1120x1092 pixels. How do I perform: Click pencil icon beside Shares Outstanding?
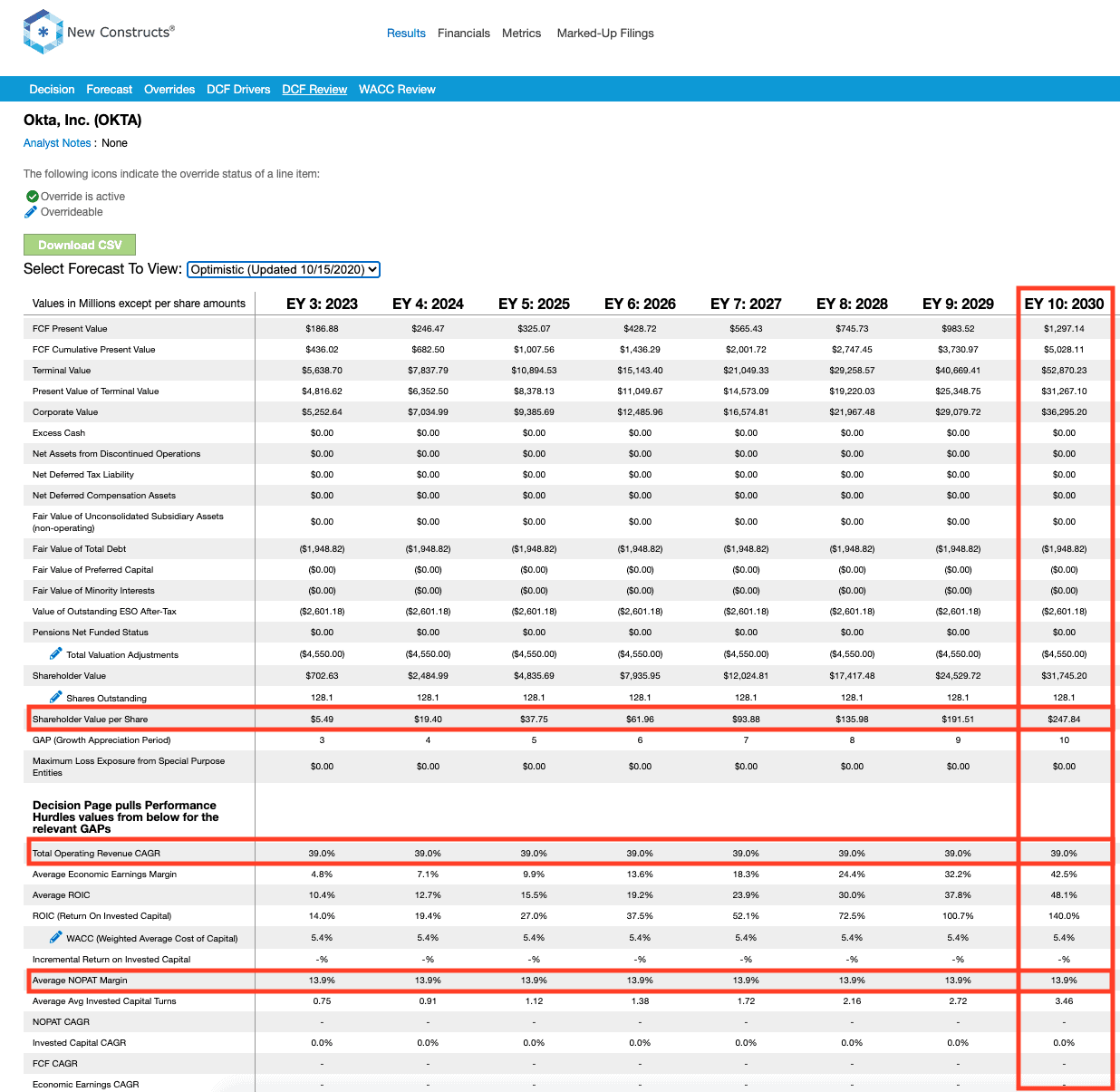pos(56,697)
